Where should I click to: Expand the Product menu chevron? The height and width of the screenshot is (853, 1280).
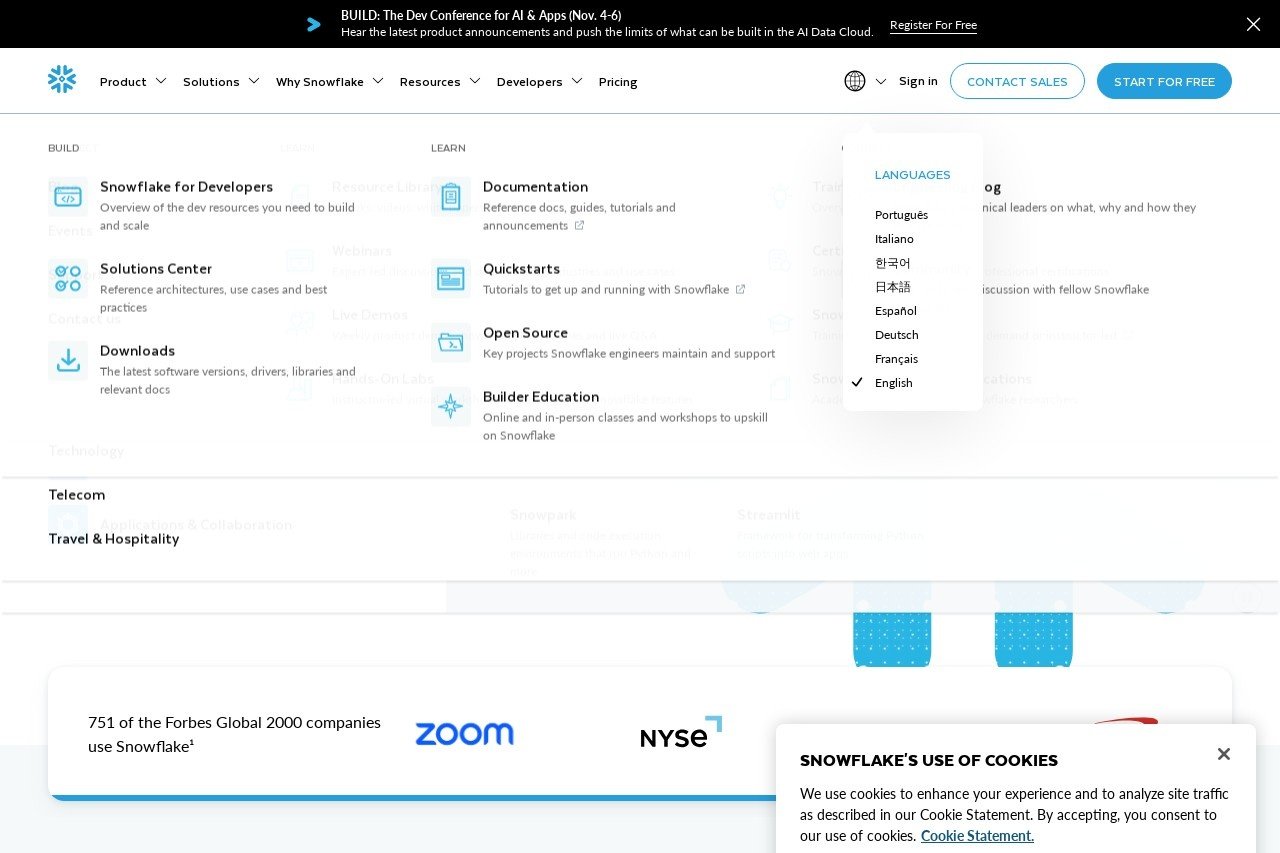[x=161, y=81]
